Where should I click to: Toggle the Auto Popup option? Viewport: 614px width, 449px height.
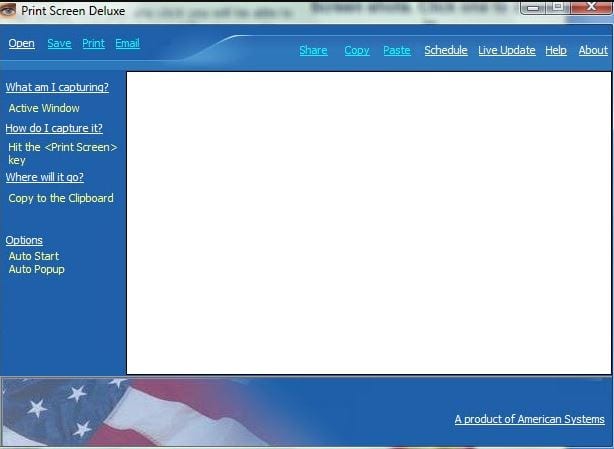[x=36, y=269]
